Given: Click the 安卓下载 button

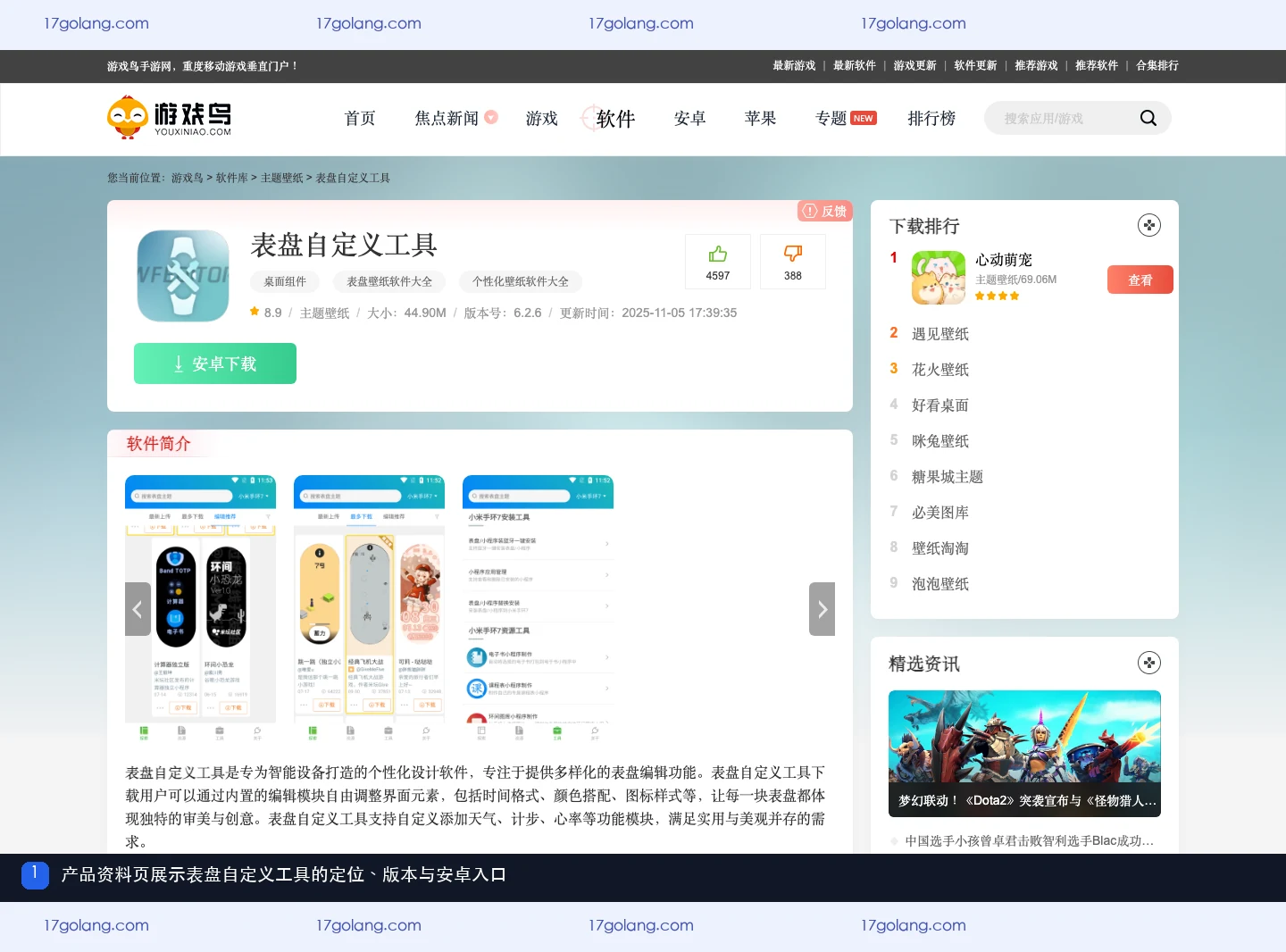Looking at the screenshot, I should (215, 363).
